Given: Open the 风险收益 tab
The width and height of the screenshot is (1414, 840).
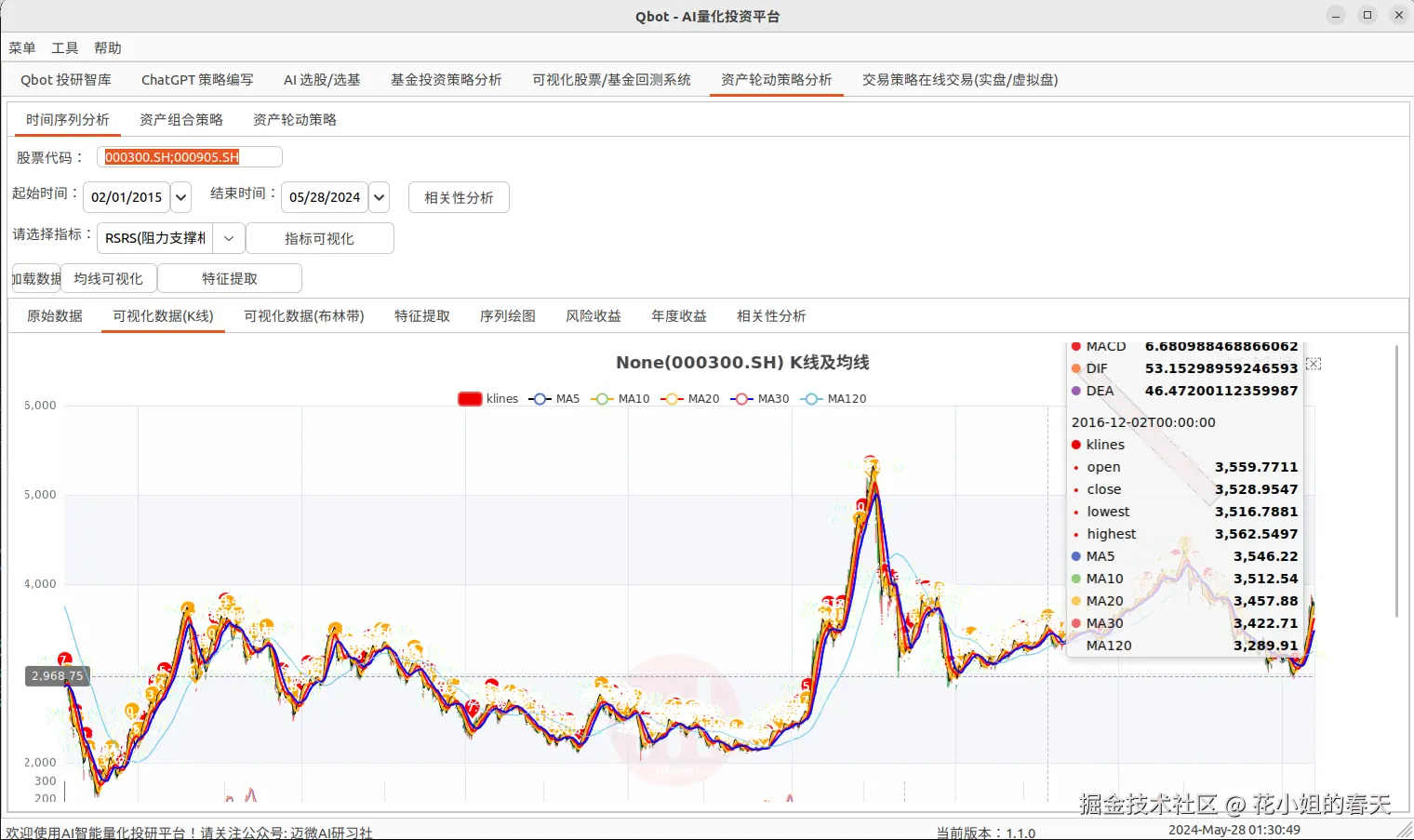Looking at the screenshot, I should coord(594,316).
